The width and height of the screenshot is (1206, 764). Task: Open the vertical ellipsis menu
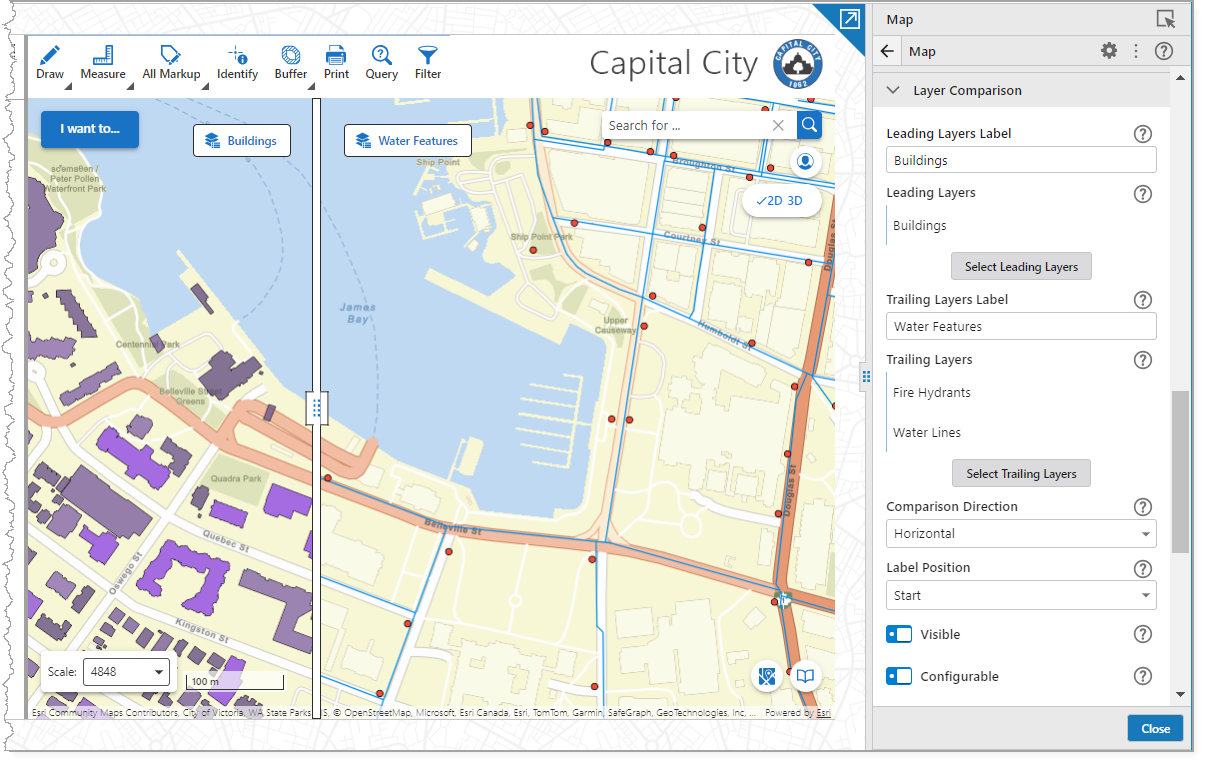click(1136, 51)
